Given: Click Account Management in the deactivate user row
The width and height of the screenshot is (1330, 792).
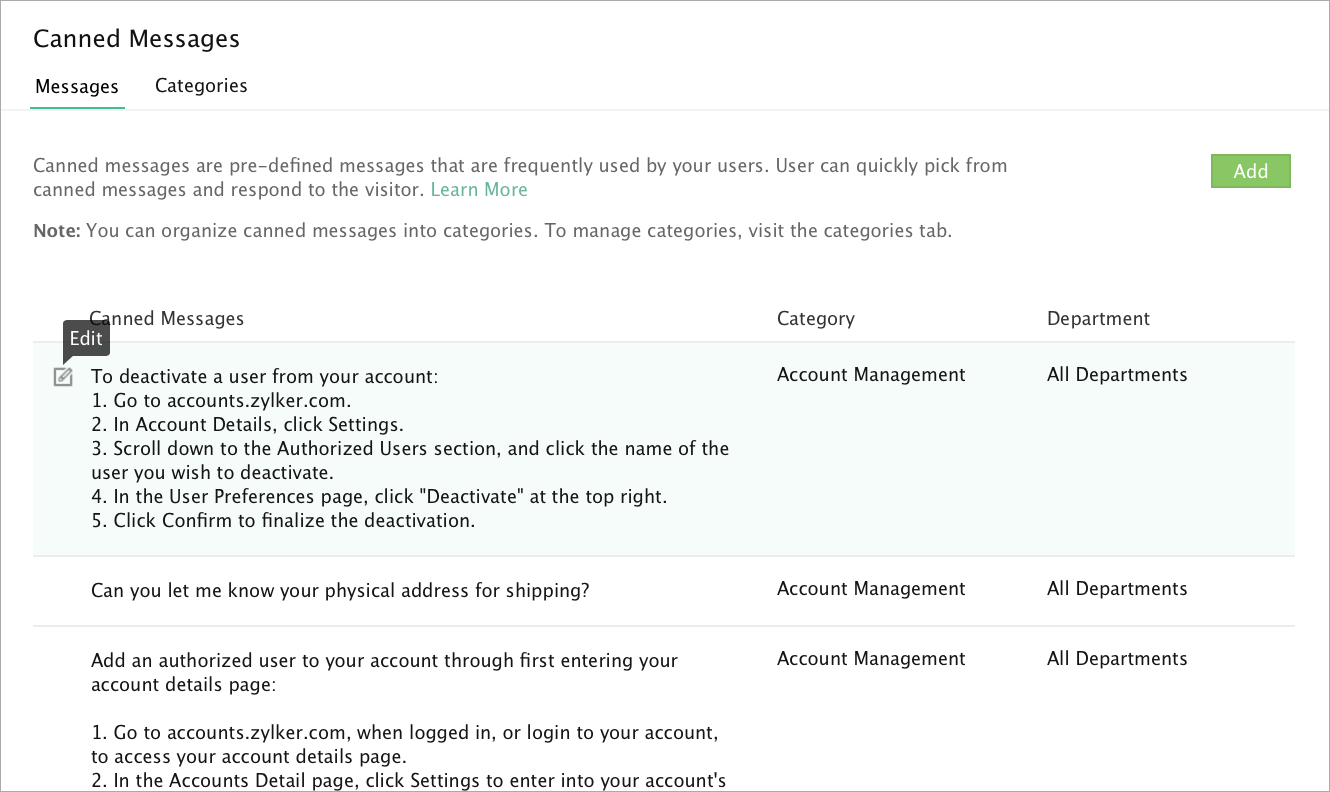Looking at the screenshot, I should pyautogui.click(x=871, y=375).
